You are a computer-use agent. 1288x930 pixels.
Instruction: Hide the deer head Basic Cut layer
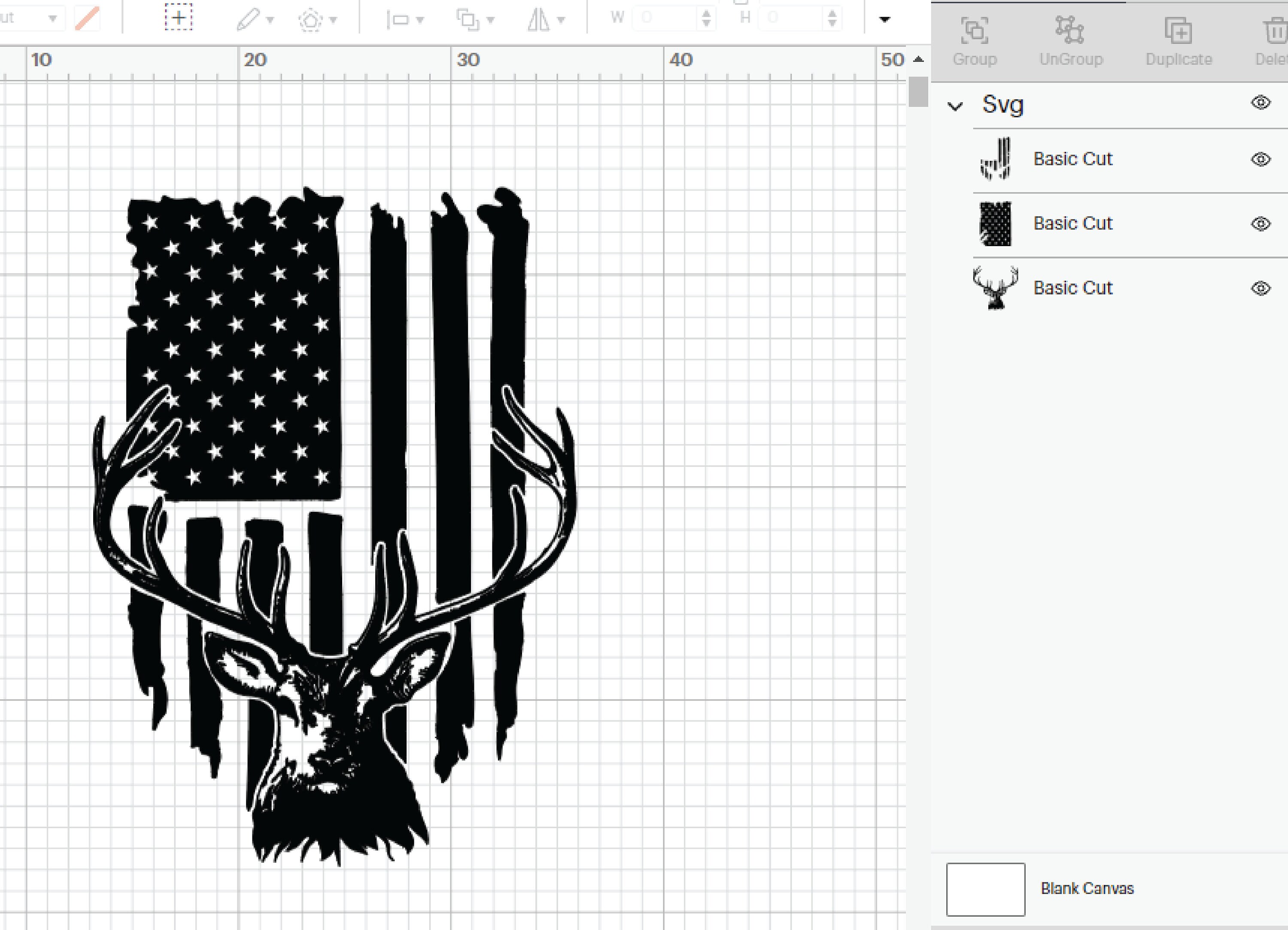1260,288
